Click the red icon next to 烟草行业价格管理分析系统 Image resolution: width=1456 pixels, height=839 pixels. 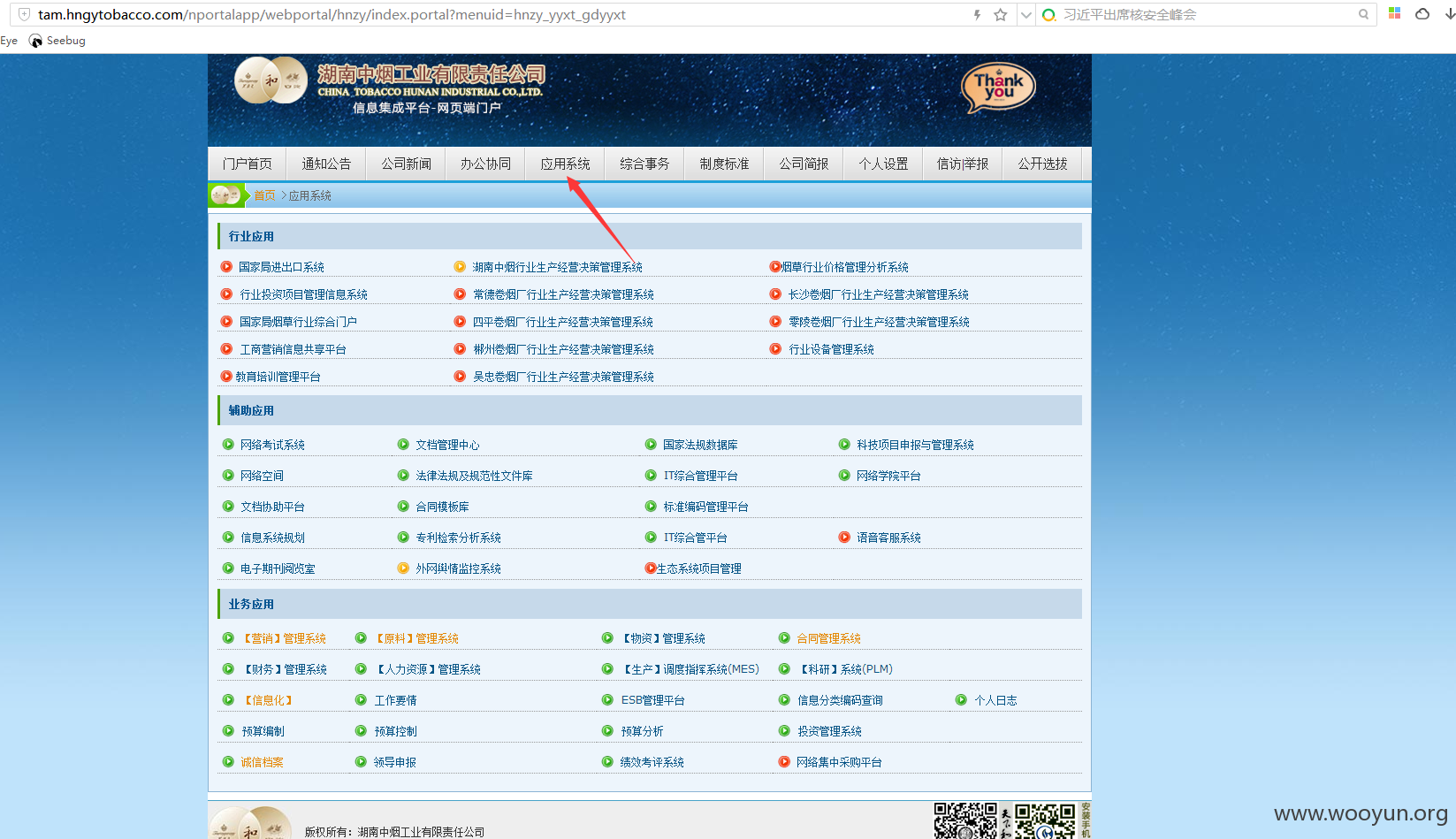pos(775,266)
